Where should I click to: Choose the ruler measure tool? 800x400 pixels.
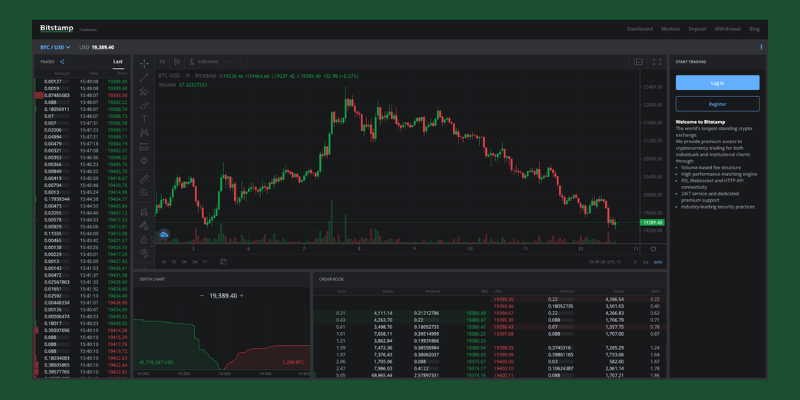pyautogui.click(x=145, y=179)
